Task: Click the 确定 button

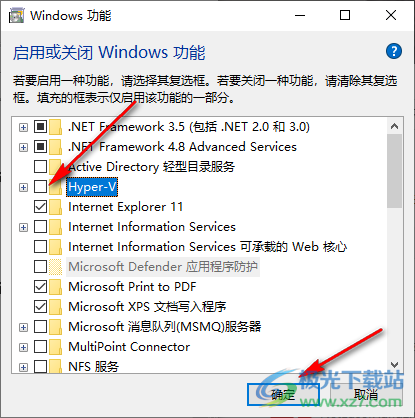Action: [283, 395]
